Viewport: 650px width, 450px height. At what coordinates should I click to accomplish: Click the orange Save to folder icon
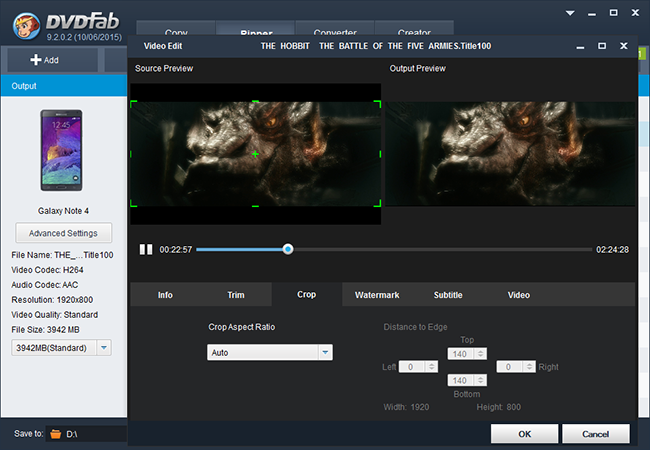[56, 434]
